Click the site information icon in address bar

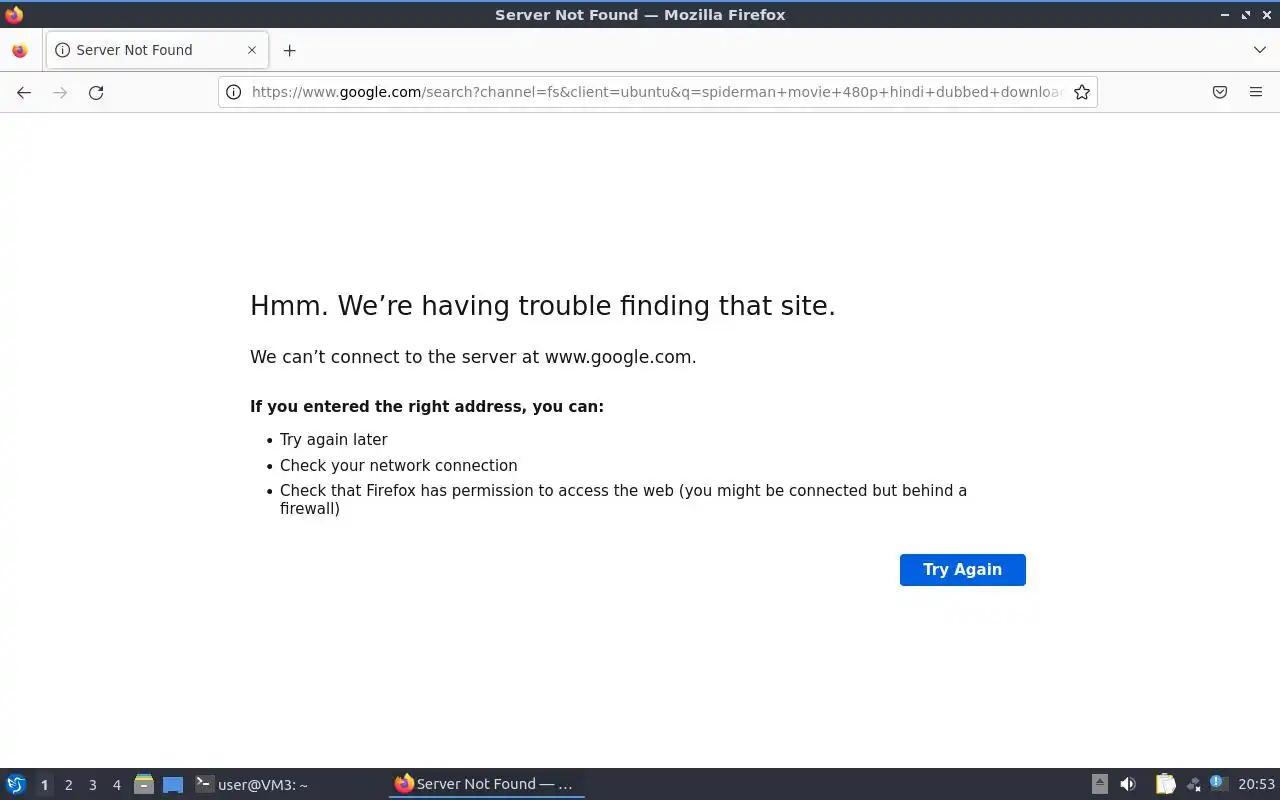click(x=234, y=92)
